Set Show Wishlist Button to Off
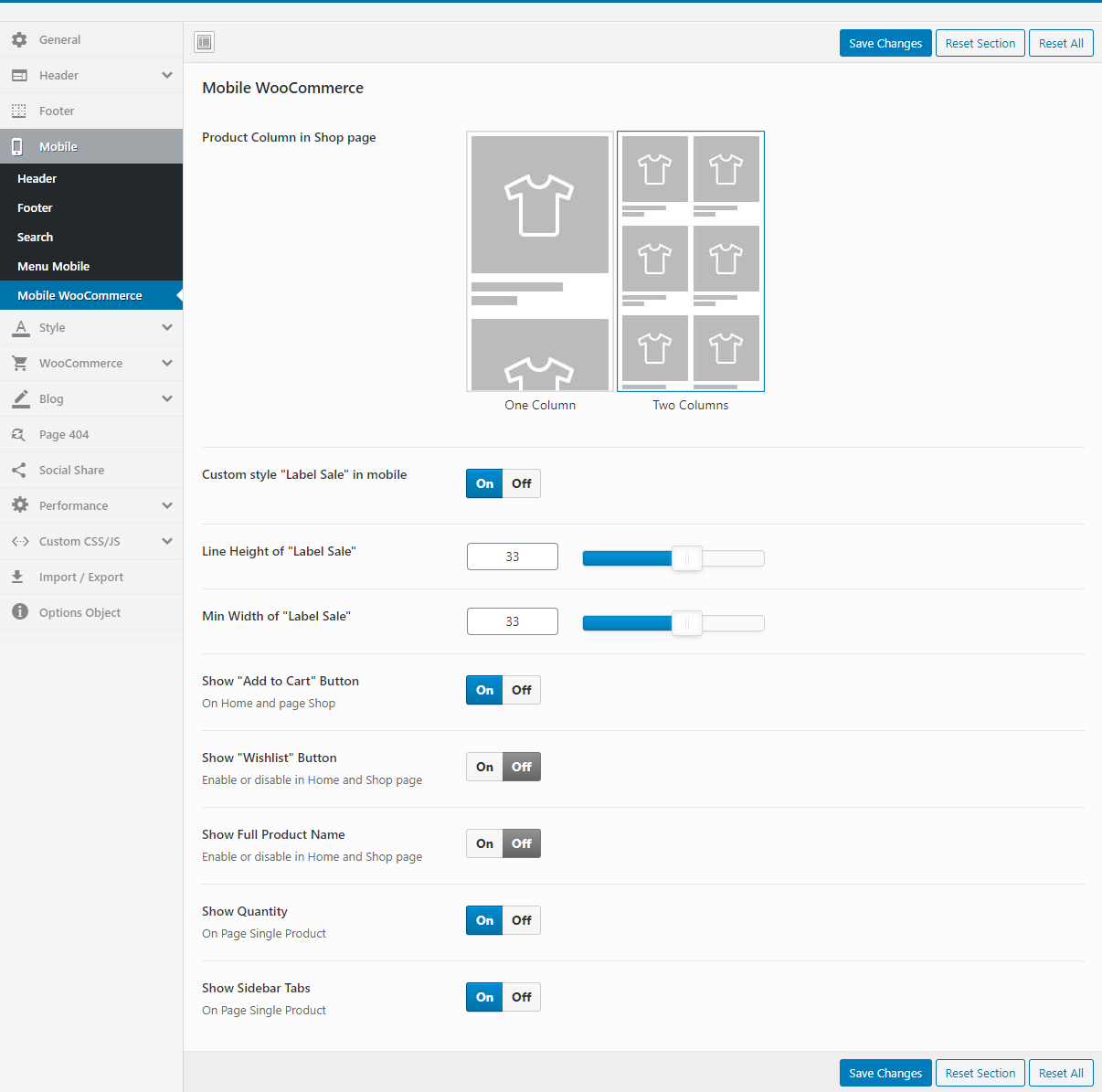The height and width of the screenshot is (1092, 1102). click(x=522, y=767)
